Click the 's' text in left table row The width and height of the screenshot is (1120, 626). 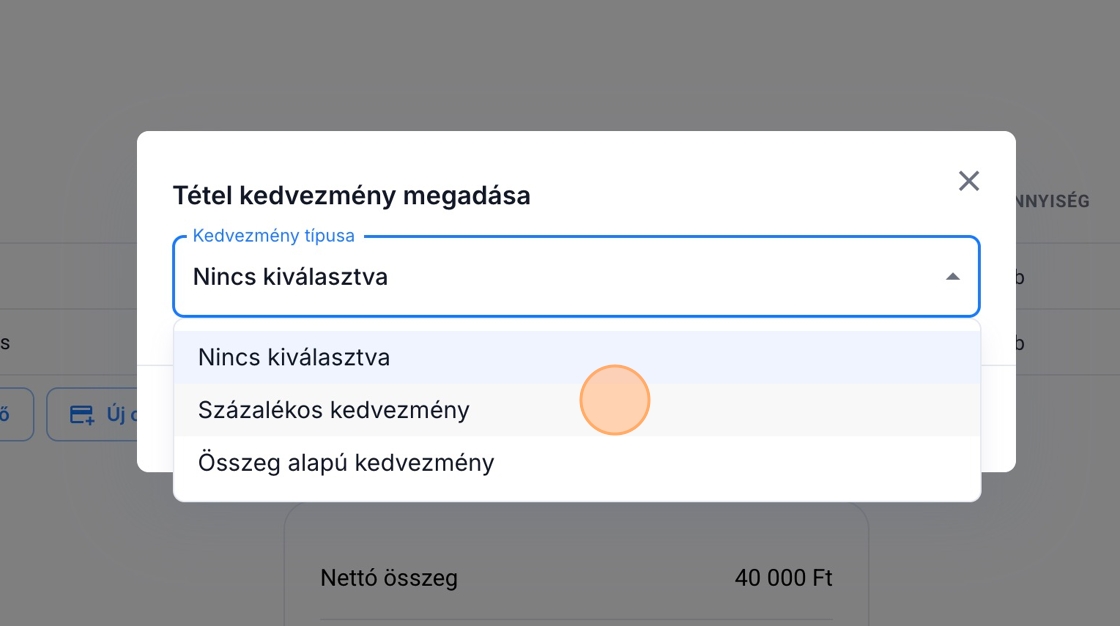[x=5, y=343]
